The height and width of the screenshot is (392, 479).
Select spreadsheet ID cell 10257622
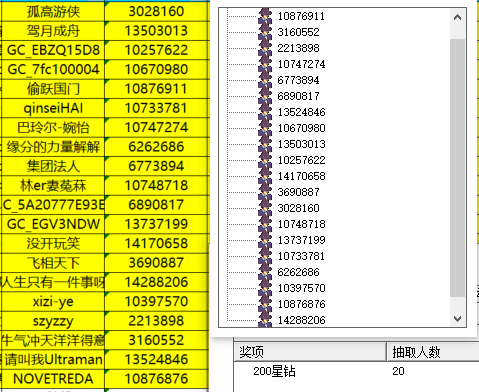pos(156,50)
